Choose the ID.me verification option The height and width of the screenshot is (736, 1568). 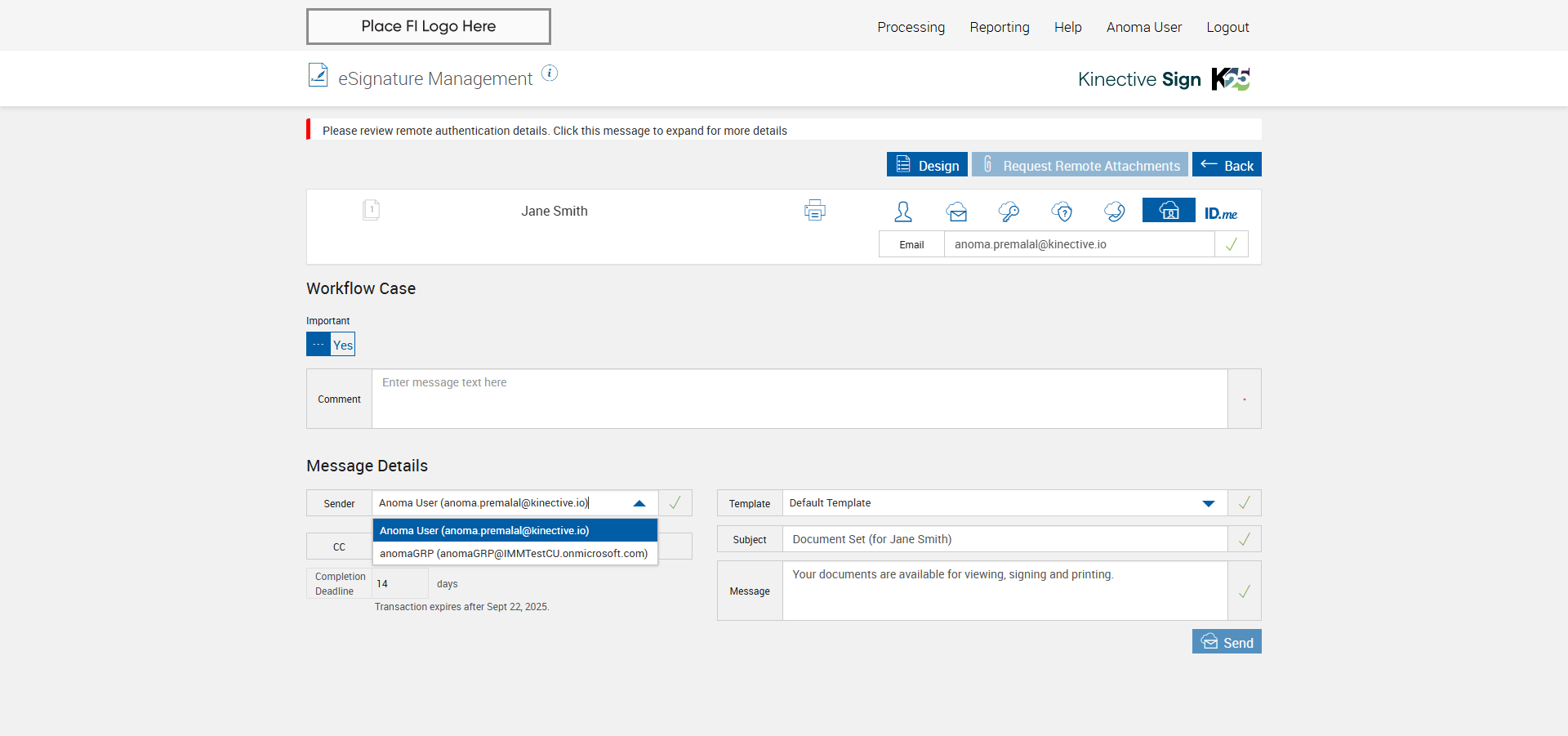coord(1220,213)
